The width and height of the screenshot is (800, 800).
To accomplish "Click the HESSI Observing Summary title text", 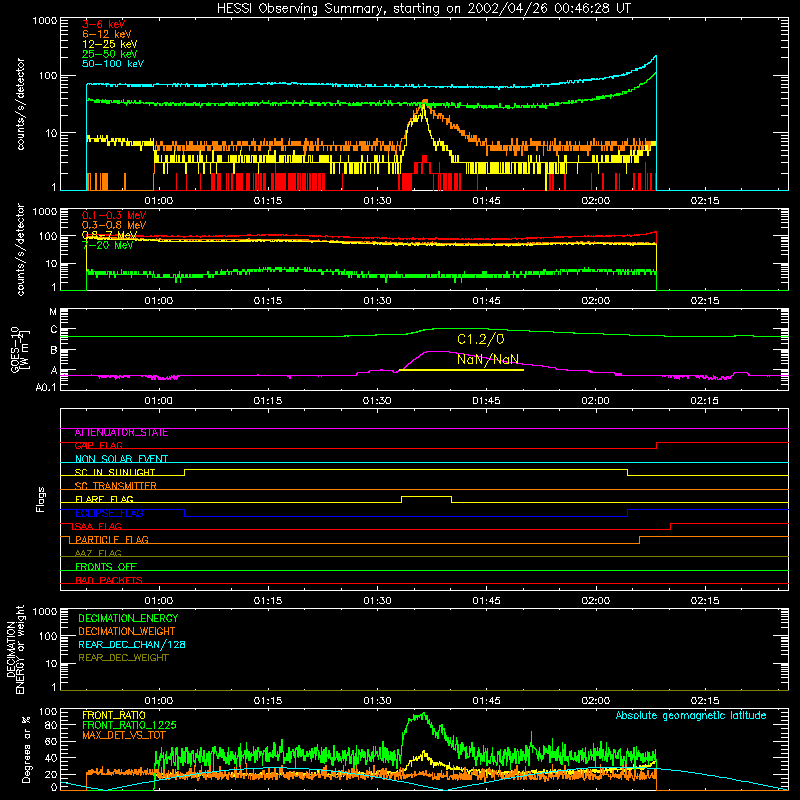I will click(423, 9).
